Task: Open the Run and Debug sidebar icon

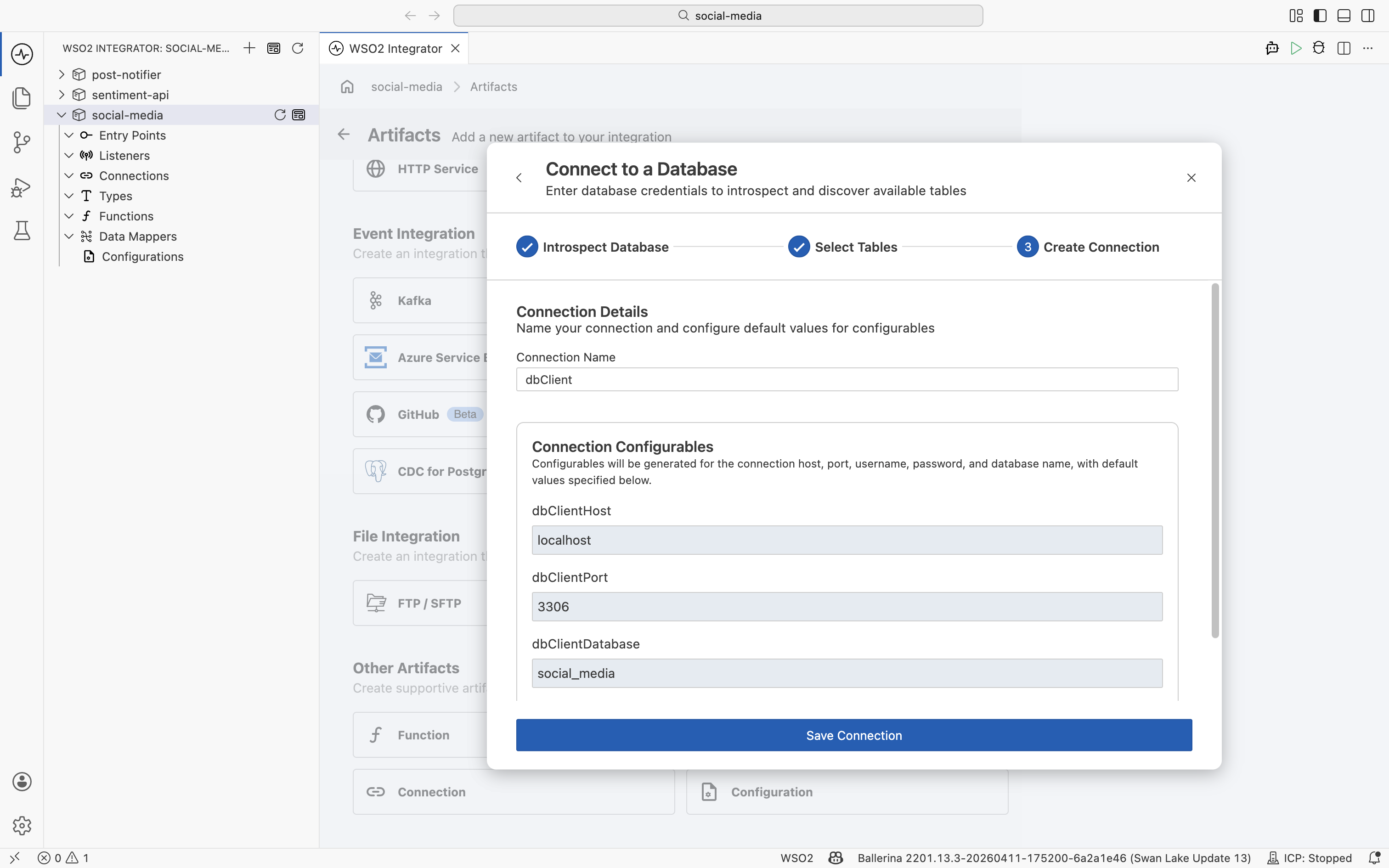Action: coord(22,187)
